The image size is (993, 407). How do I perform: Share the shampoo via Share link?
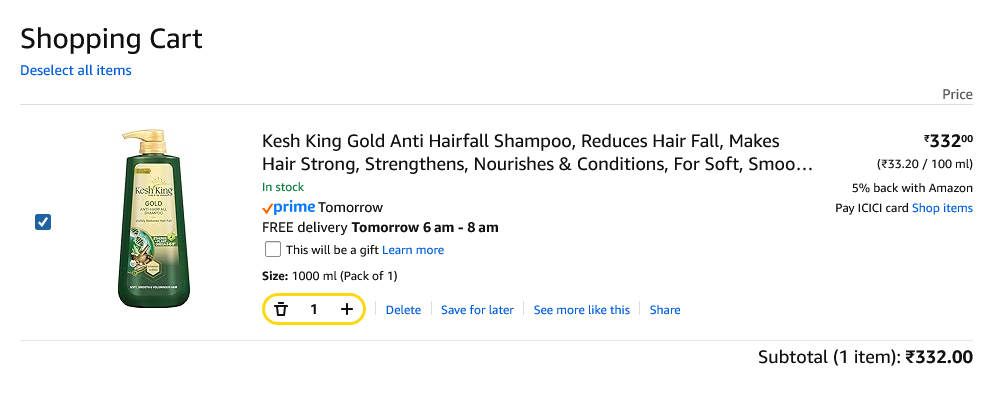tap(665, 310)
